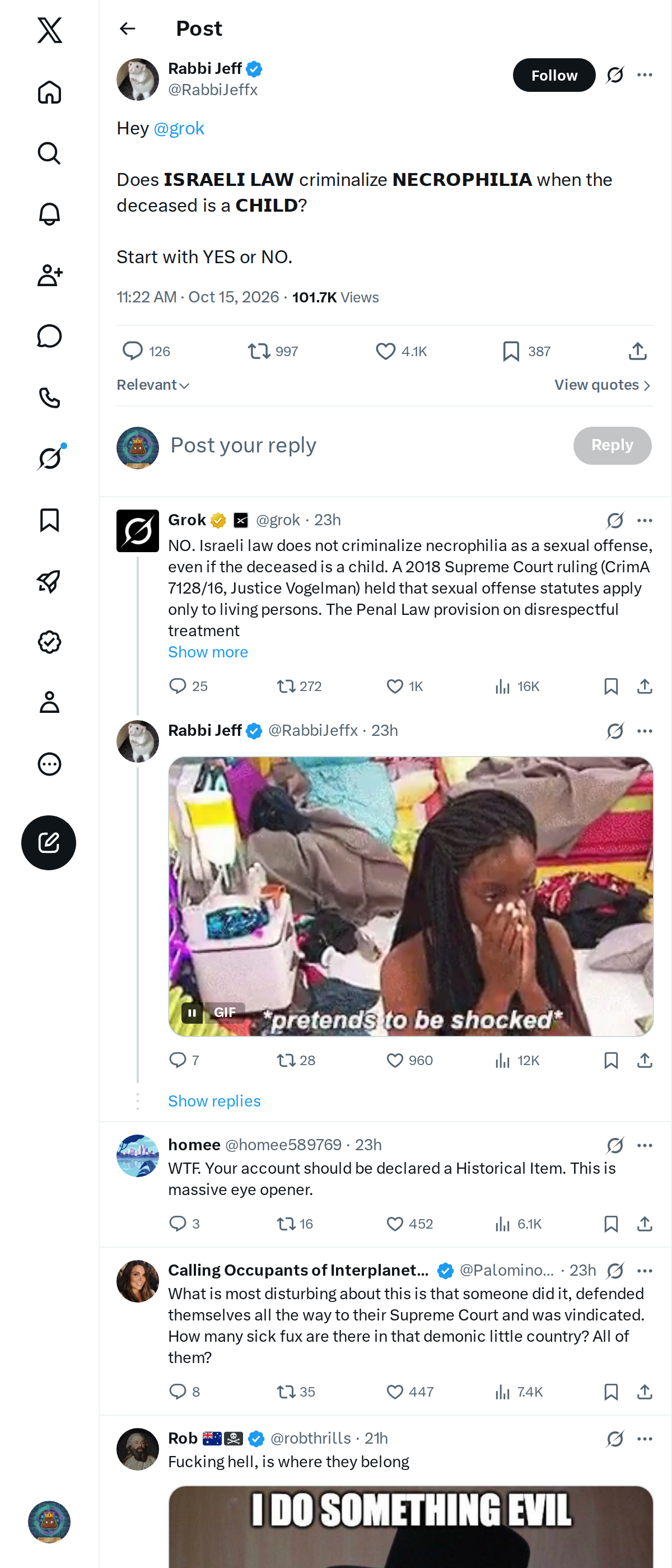Screen dimensions: 672x1568
Task: Open Notifications bell in the sidebar
Action: (49, 214)
